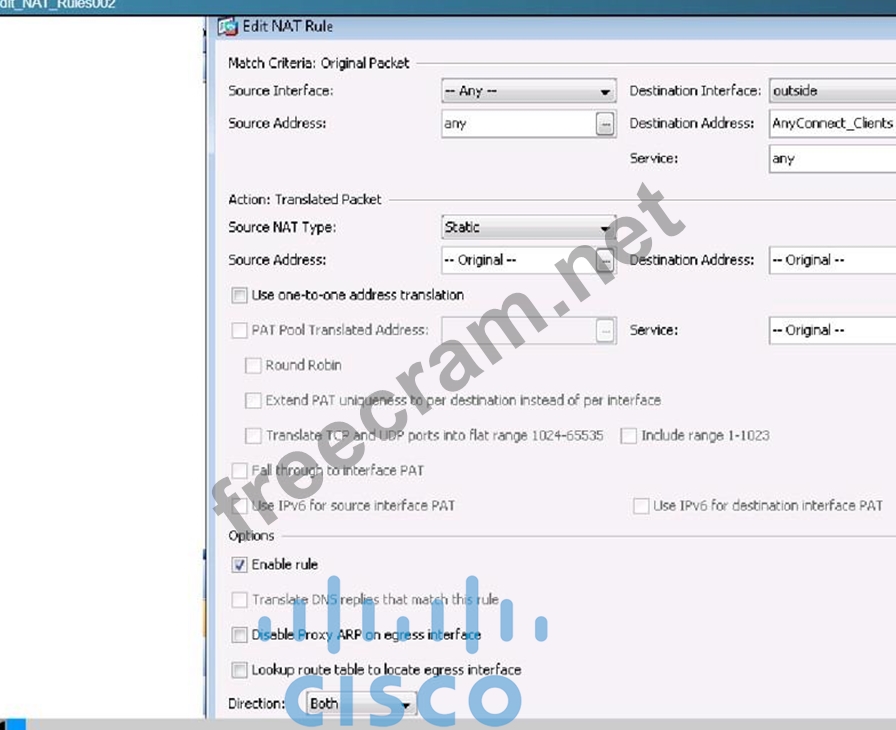Click the original Source Address any field
This screenshot has width=896, height=730.
click(x=518, y=124)
